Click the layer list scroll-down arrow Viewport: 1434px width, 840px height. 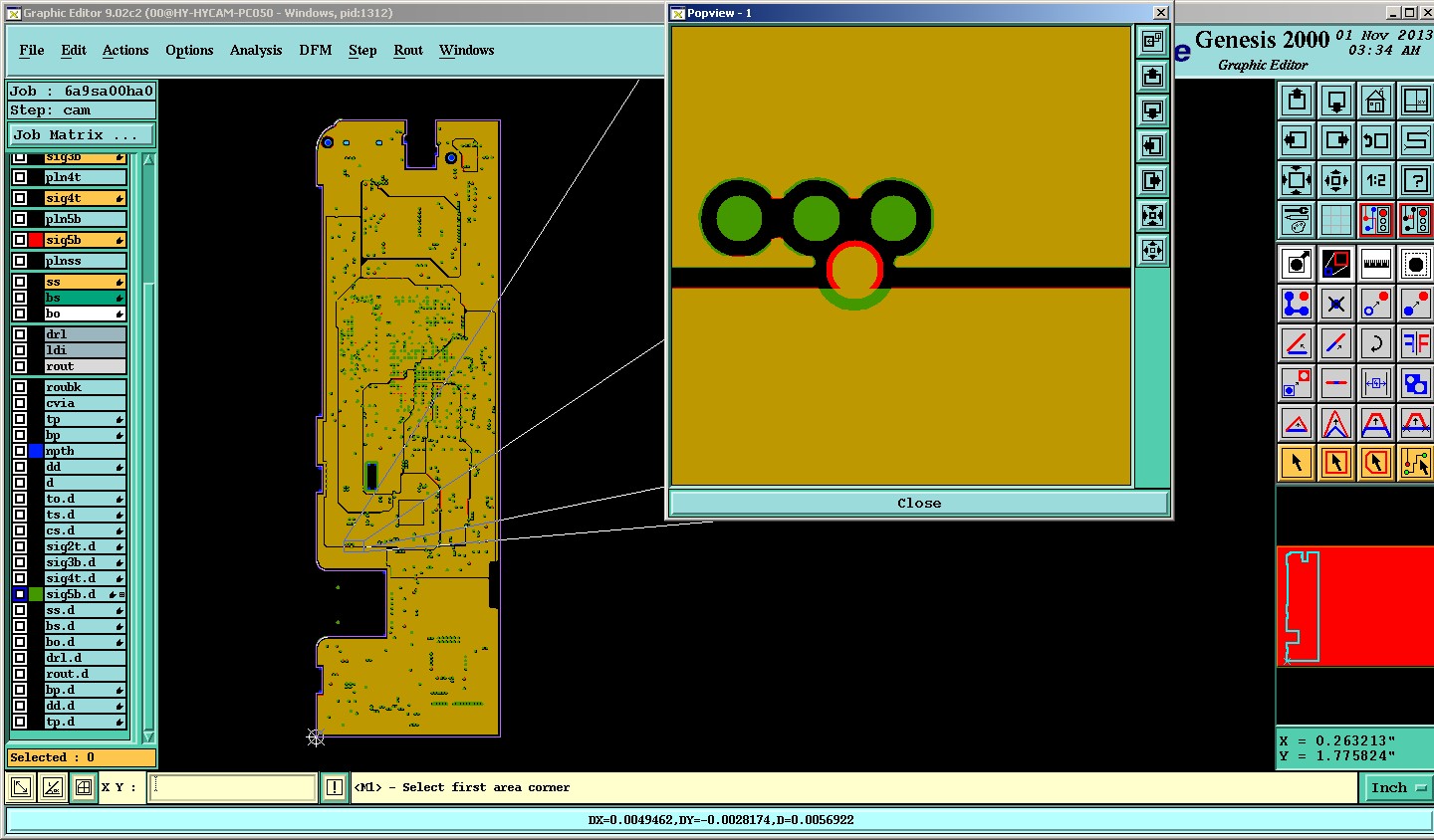(x=148, y=736)
